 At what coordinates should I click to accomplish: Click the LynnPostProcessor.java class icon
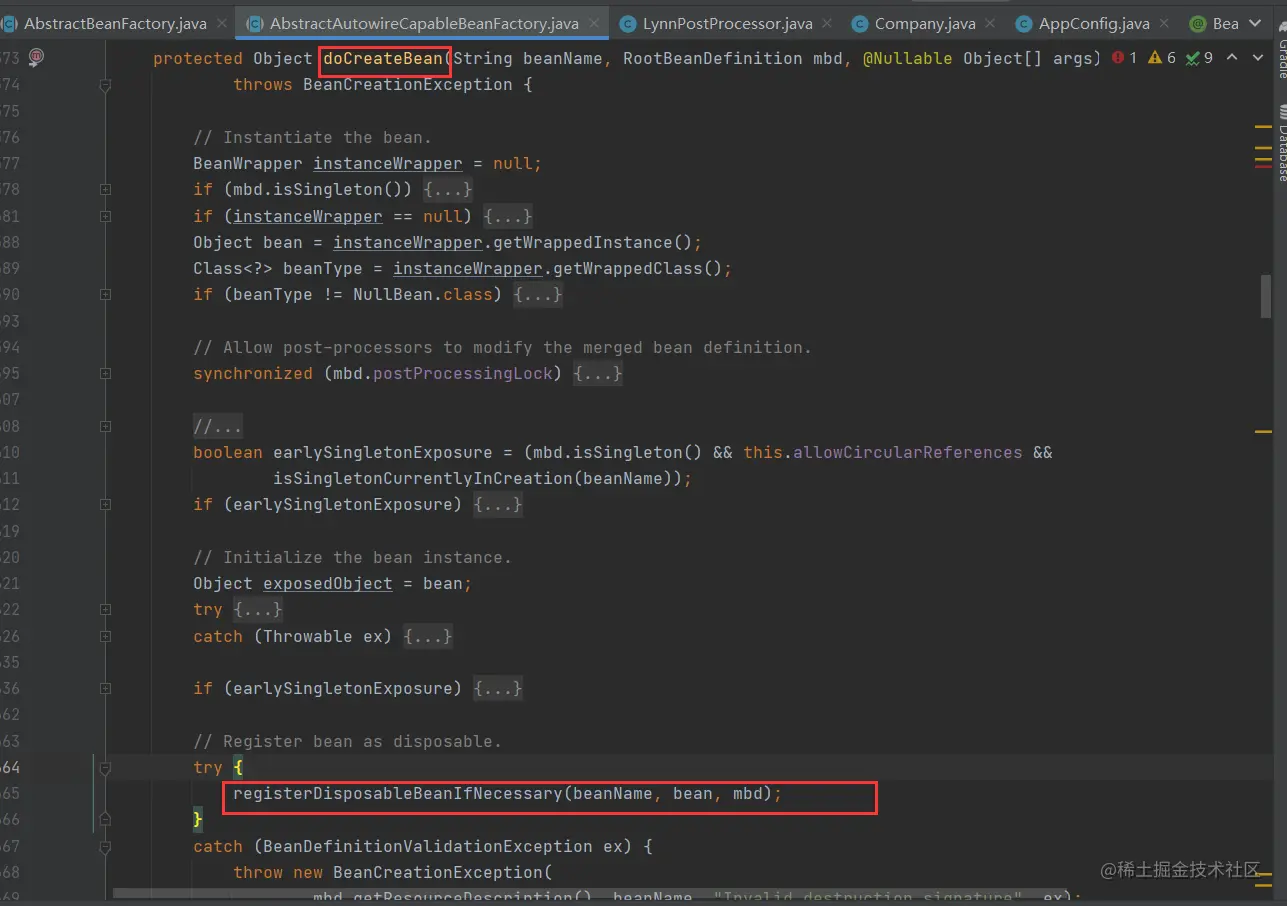coord(627,23)
